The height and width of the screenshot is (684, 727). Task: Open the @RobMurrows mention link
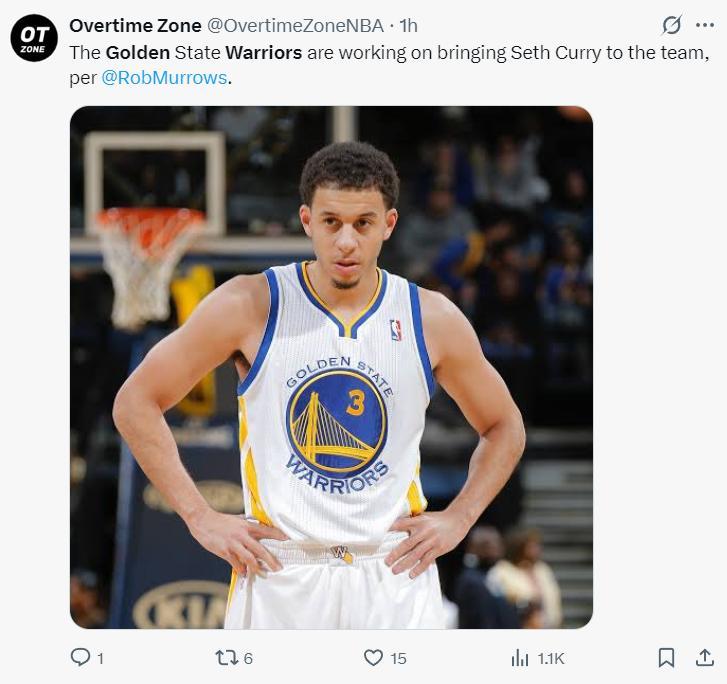(x=164, y=77)
